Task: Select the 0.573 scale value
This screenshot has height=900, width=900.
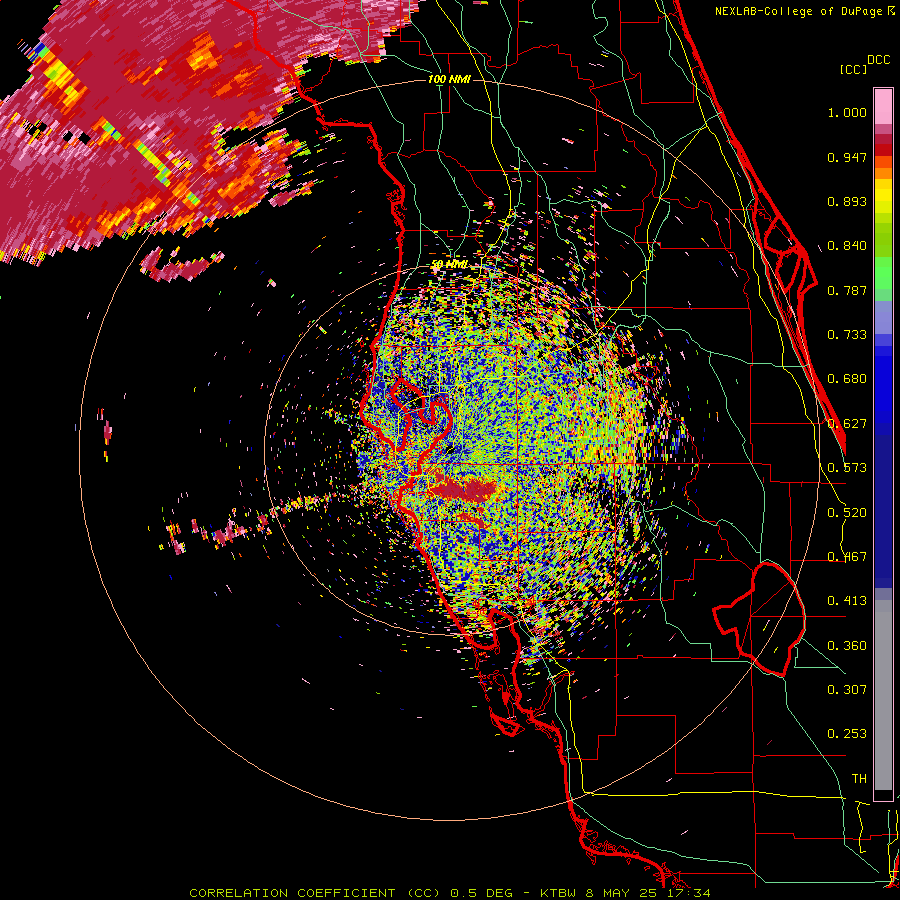Action: (x=847, y=468)
